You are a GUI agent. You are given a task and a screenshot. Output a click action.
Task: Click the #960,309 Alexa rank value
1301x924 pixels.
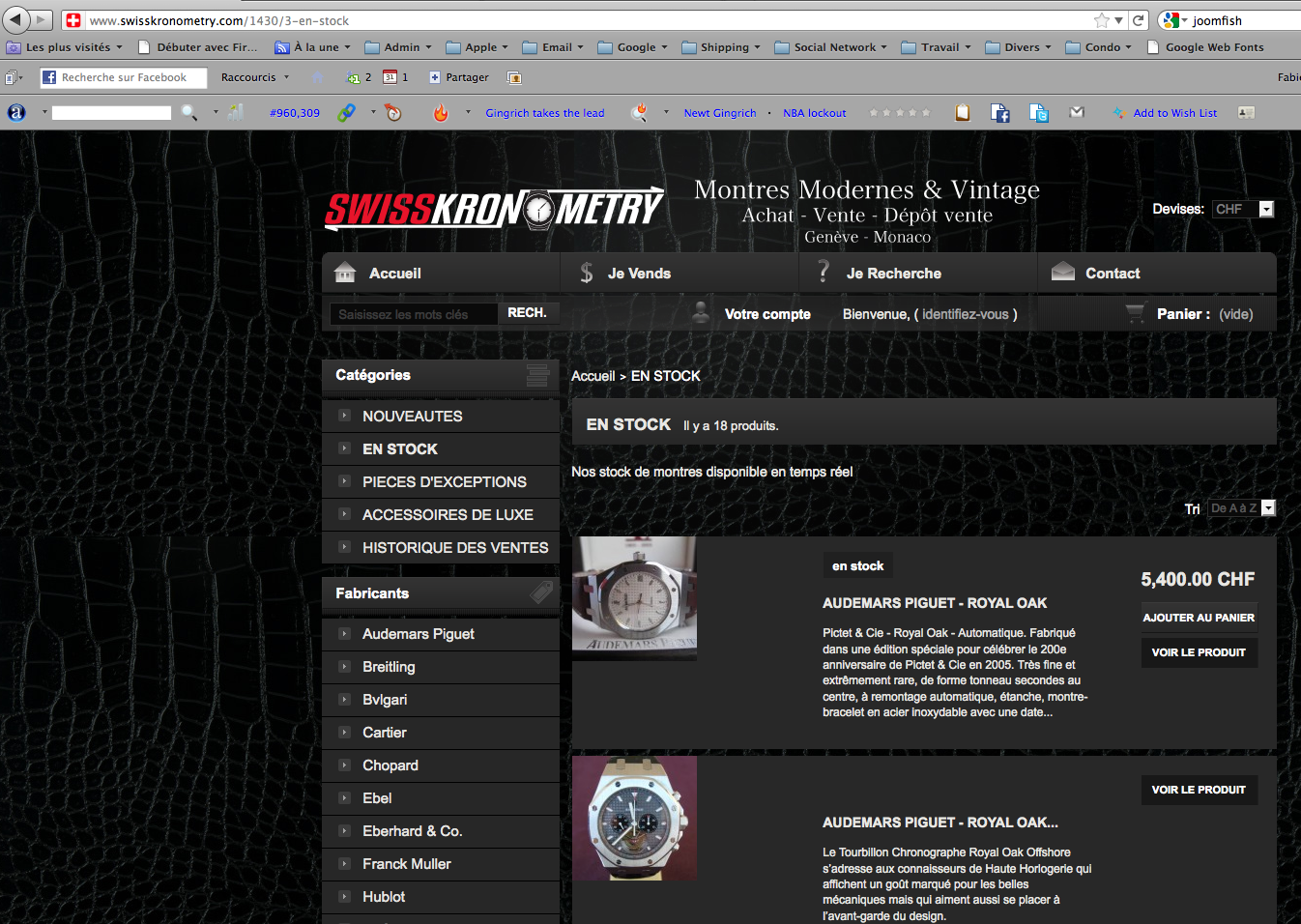(x=295, y=113)
